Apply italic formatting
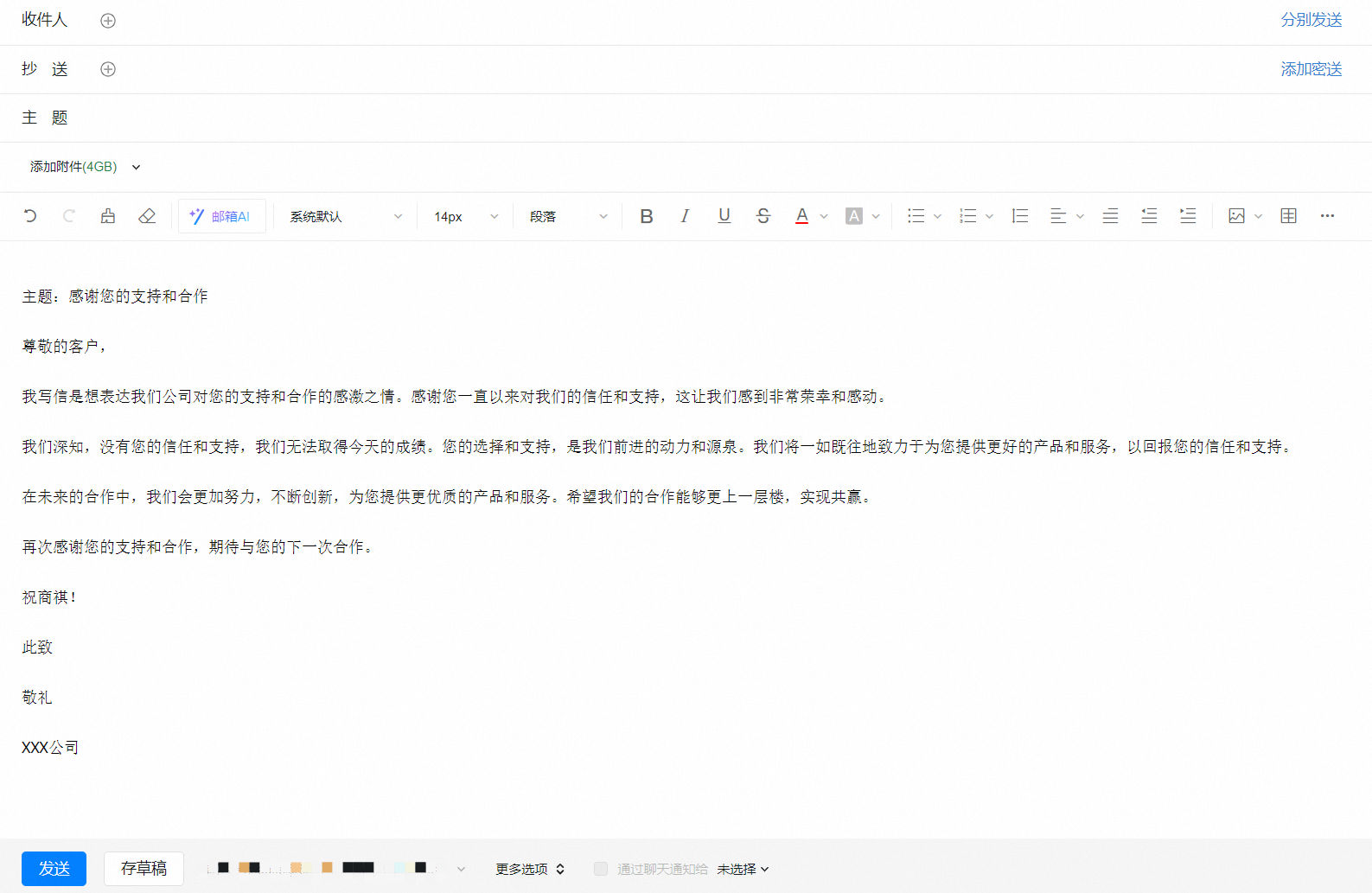Image resolution: width=1372 pixels, height=893 pixels. pos(685,216)
